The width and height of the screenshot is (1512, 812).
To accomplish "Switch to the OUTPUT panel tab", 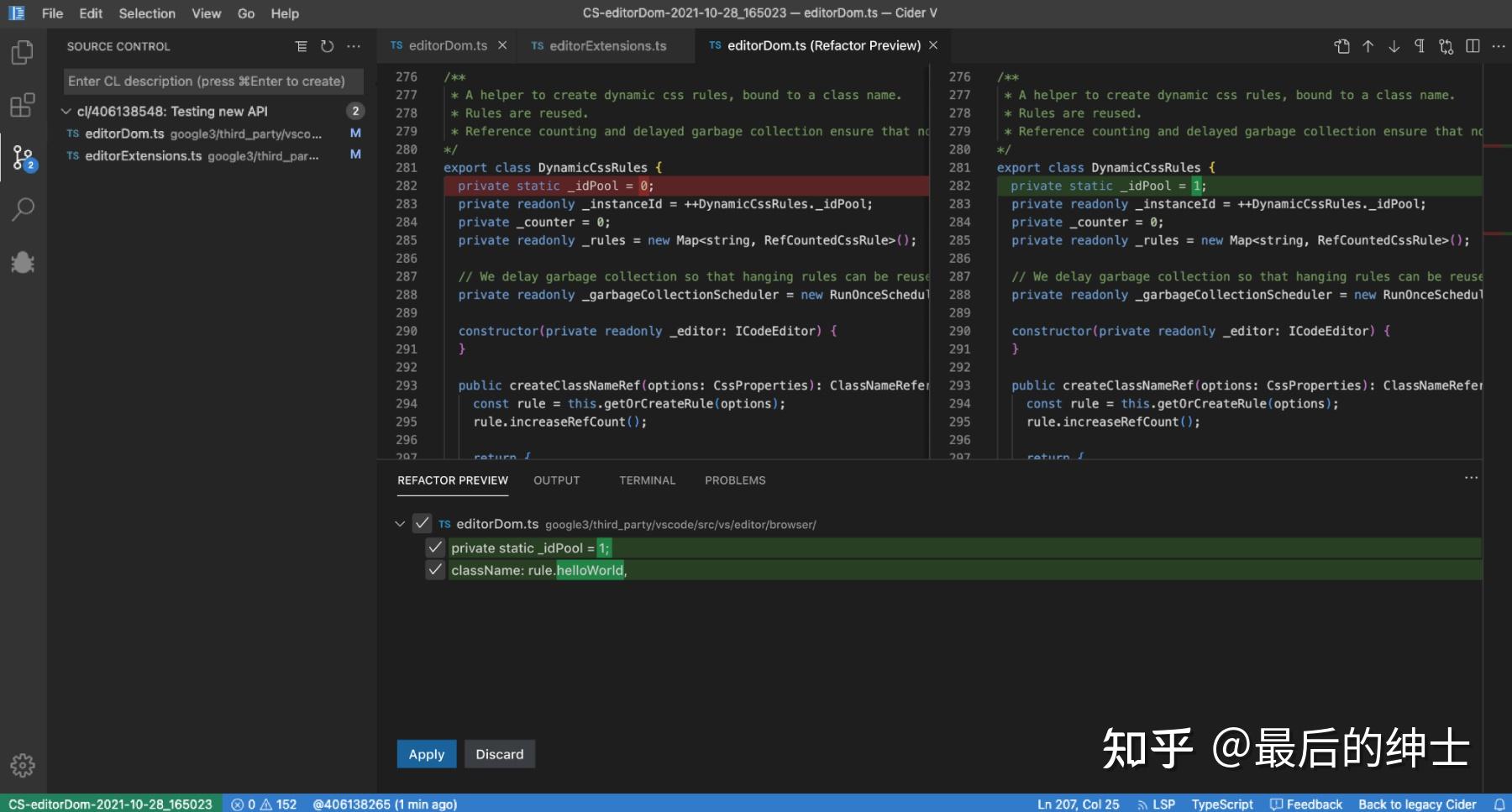I will (x=557, y=480).
